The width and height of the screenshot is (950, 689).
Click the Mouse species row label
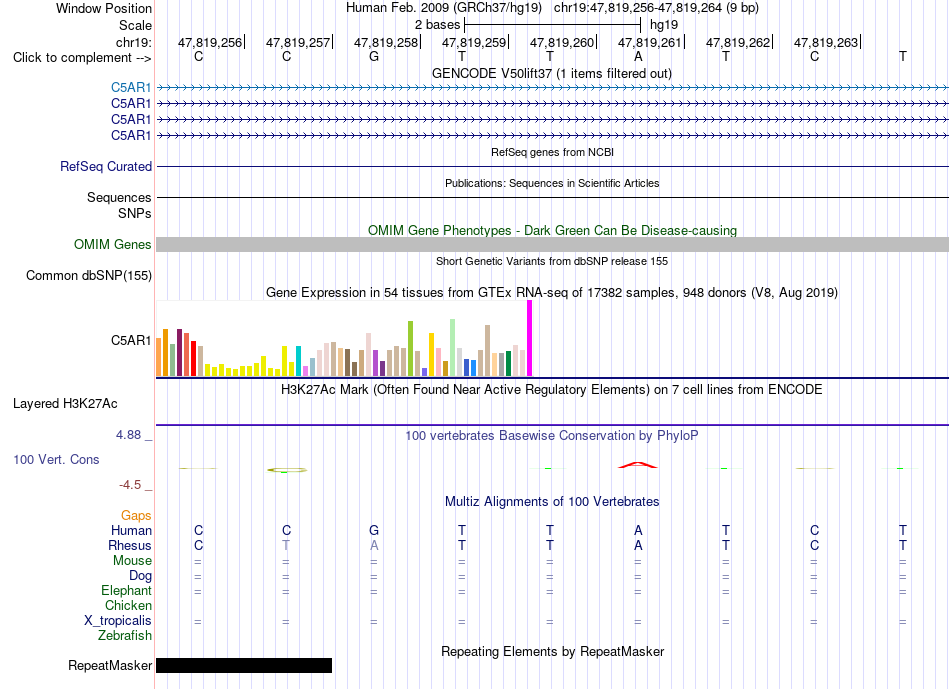[x=132, y=561]
